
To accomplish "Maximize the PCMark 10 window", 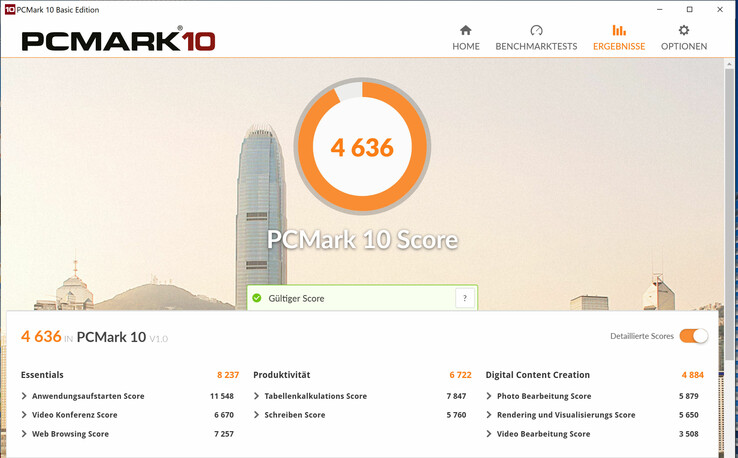I will [690, 9].
